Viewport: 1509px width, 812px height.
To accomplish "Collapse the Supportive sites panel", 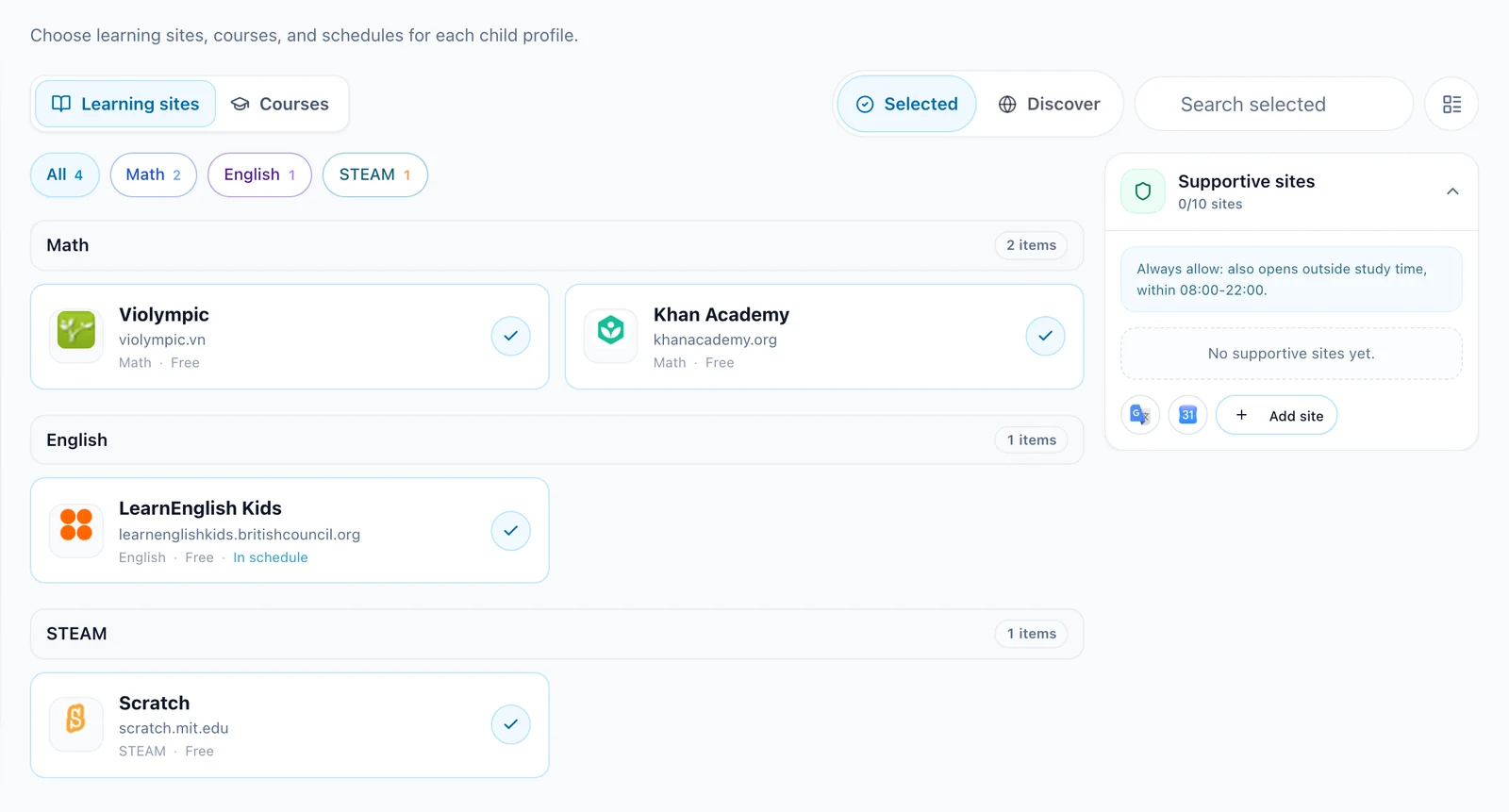I will [x=1452, y=191].
